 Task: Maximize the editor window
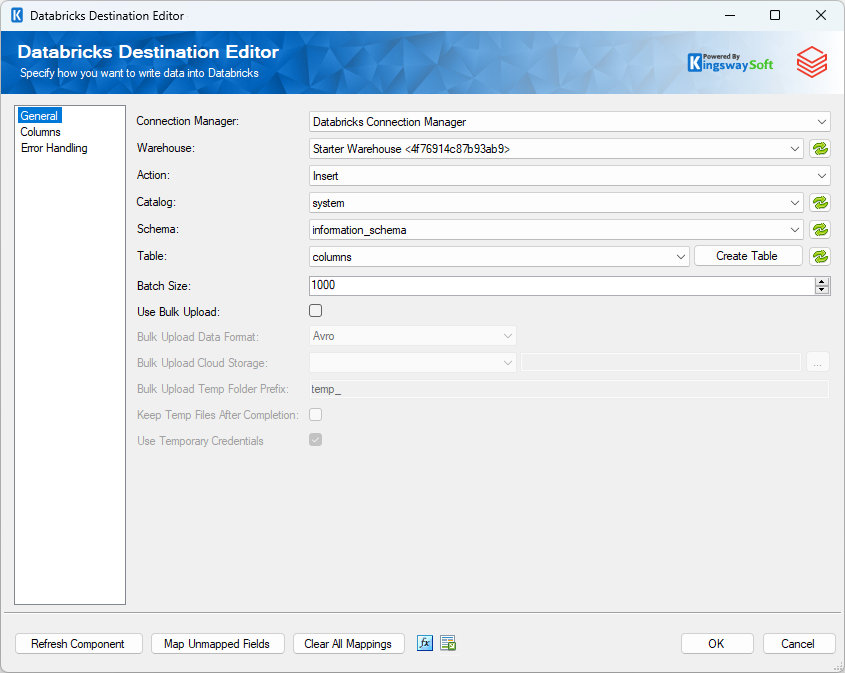(774, 15)
